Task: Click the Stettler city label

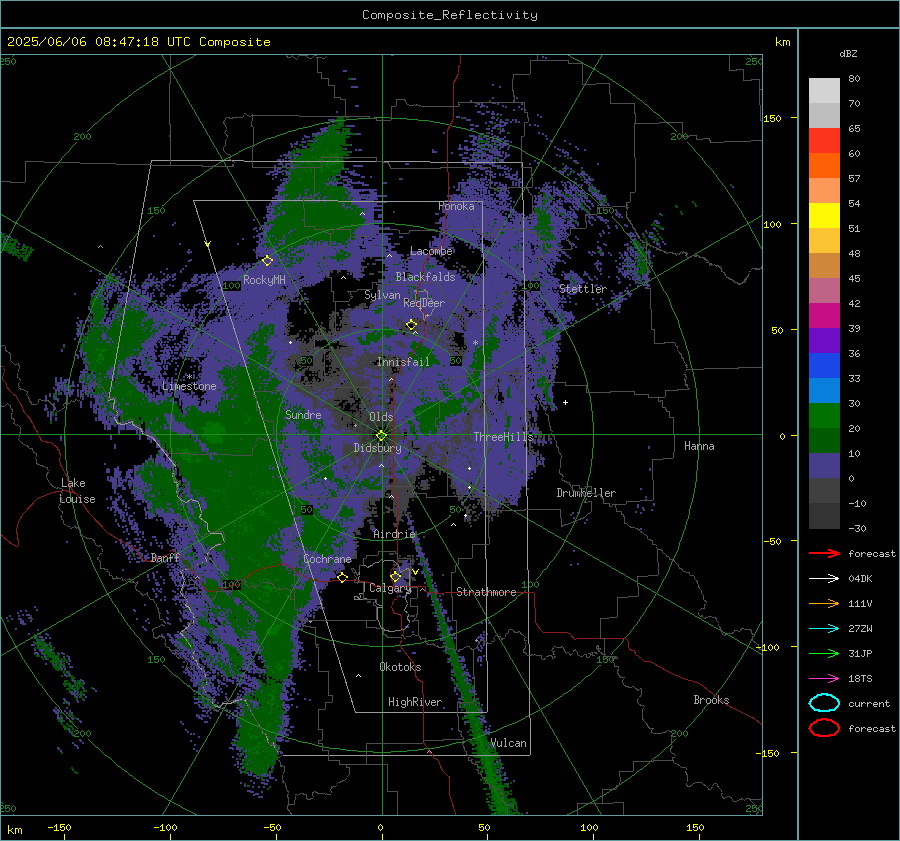Action: 583,289
